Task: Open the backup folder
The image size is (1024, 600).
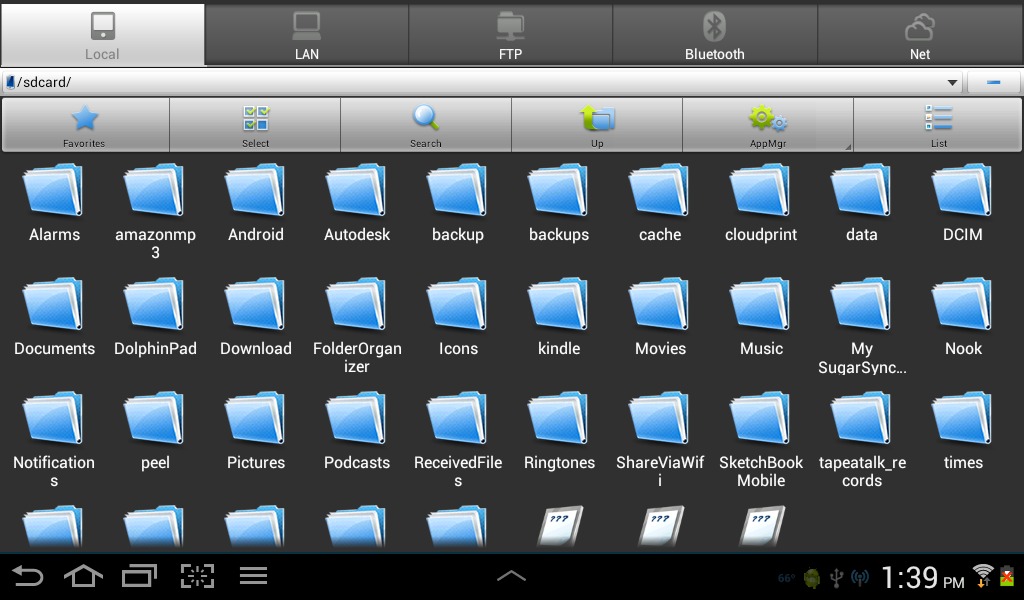Action: click(x=458, y=202)
